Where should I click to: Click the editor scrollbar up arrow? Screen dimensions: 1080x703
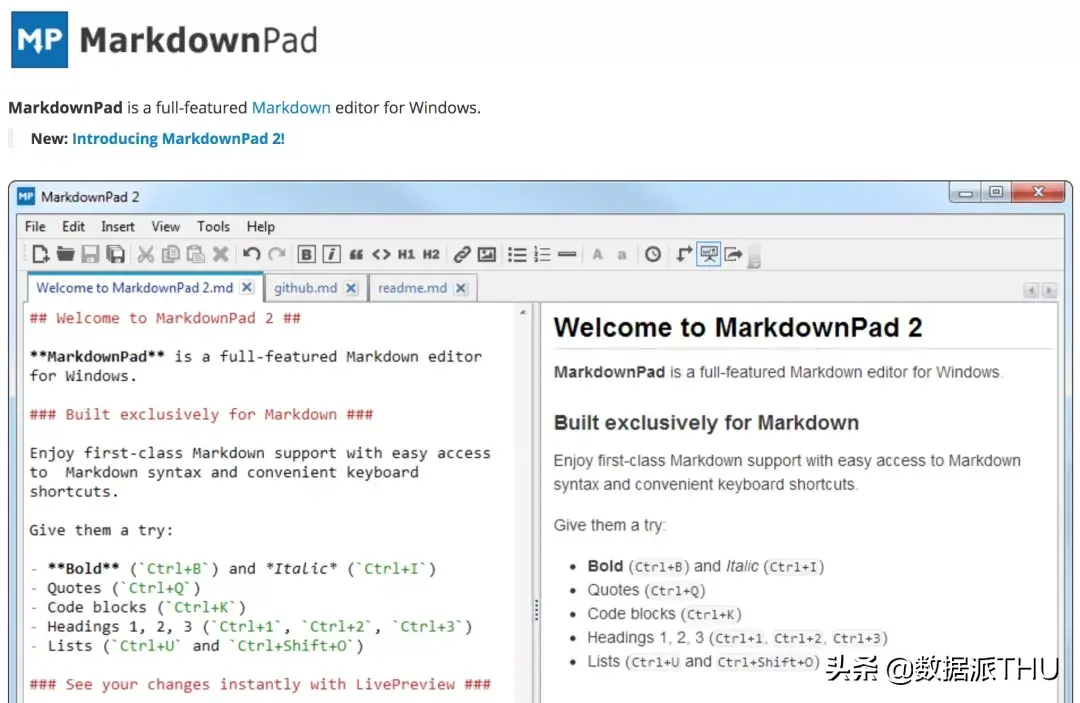[x=523, y=313]
